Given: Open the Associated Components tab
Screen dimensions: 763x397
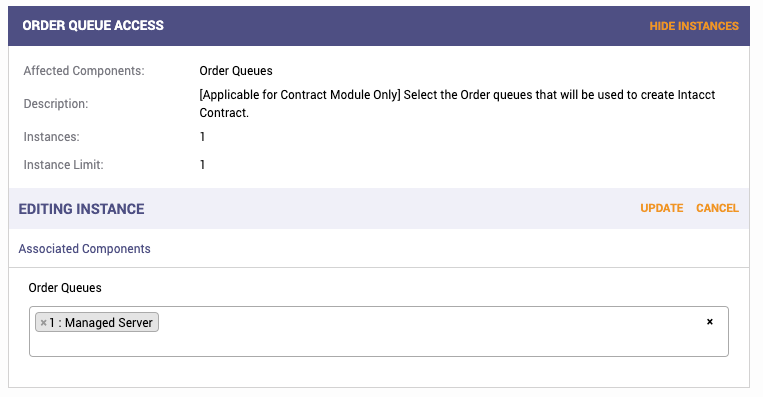Looking at the screenshot, I should click(85, 249).
